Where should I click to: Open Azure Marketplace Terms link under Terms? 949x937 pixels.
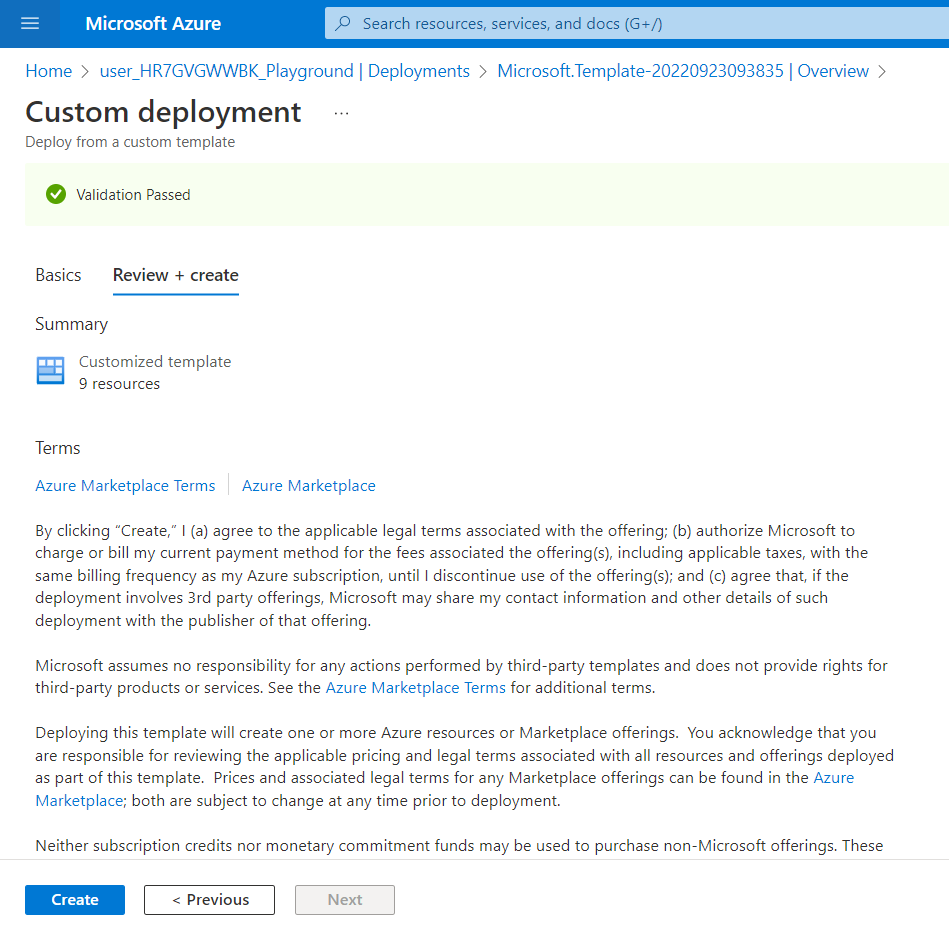click(x=125, y=486)
